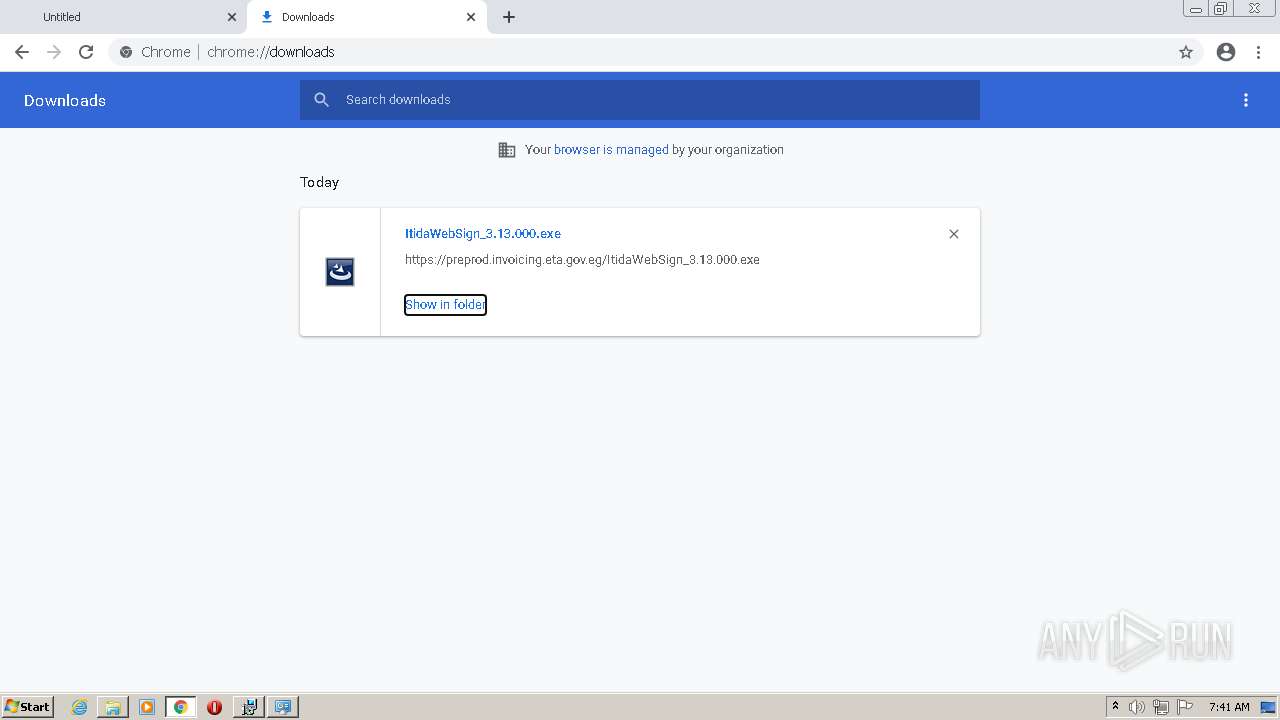Show ItidaWebSign download in folder

(x=445, y=305)
